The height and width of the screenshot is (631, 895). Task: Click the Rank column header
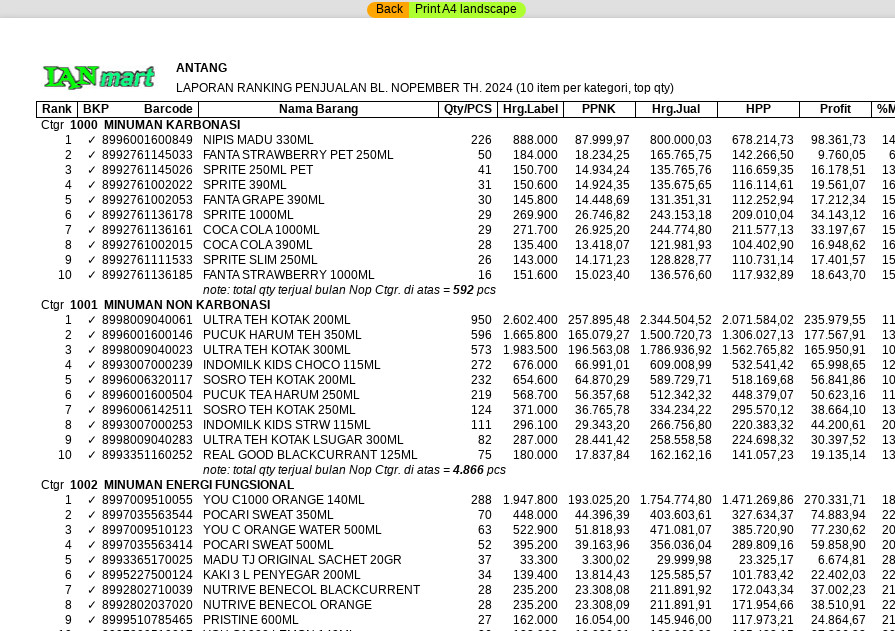coord(56,109)
